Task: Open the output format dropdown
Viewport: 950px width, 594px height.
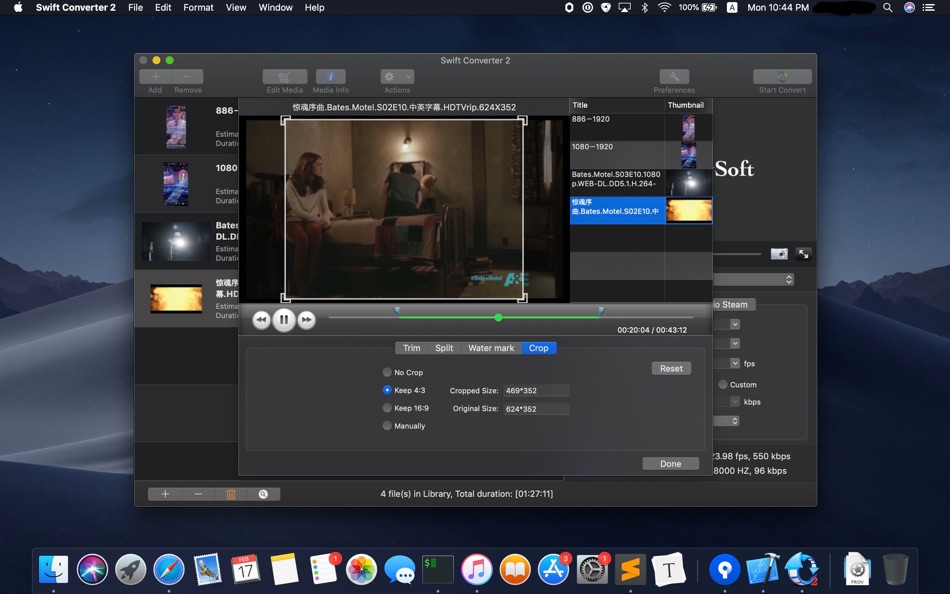Action: (x=789, y=279)
